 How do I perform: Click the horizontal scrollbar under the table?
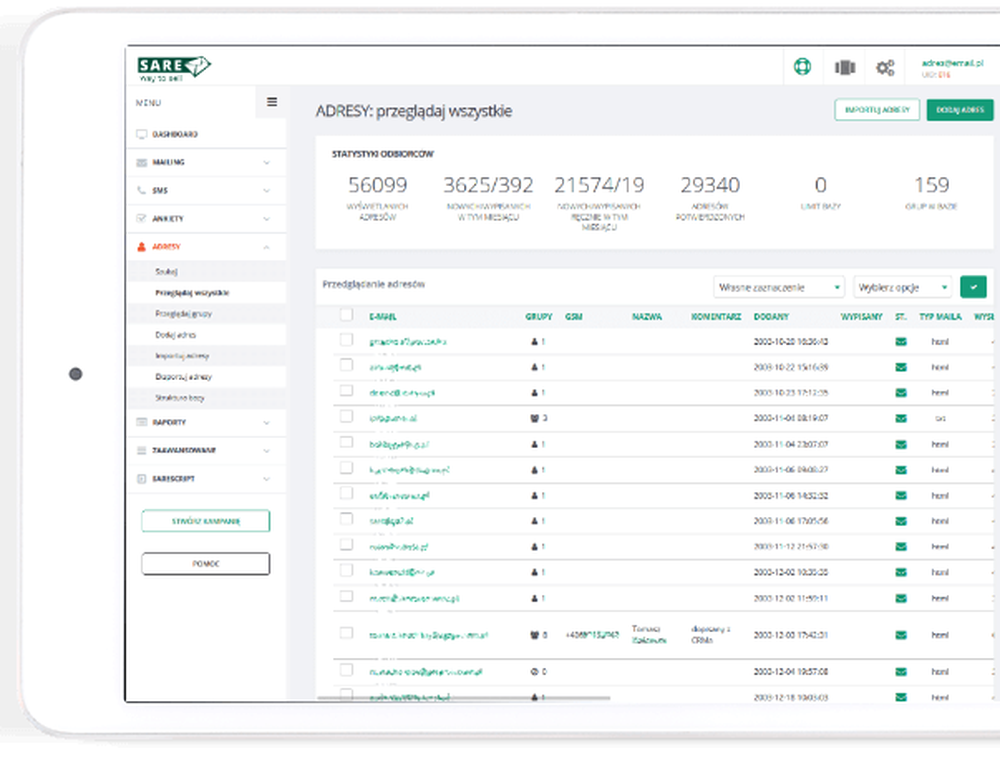pyautogui.click(x=464, y=698)
